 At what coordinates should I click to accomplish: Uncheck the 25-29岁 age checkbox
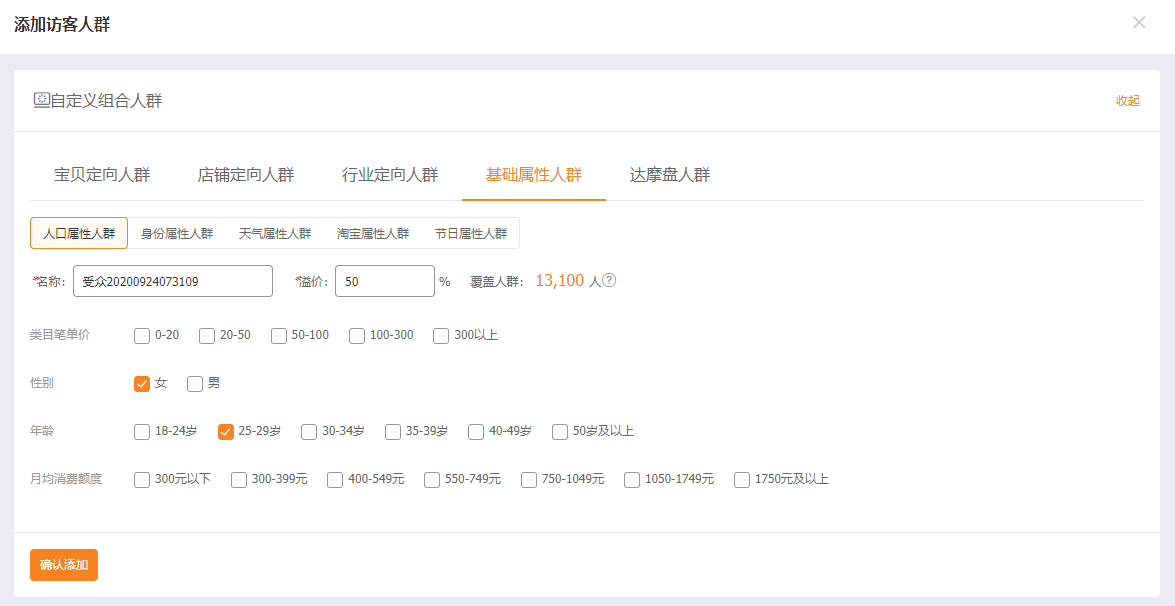coord(226,432)
